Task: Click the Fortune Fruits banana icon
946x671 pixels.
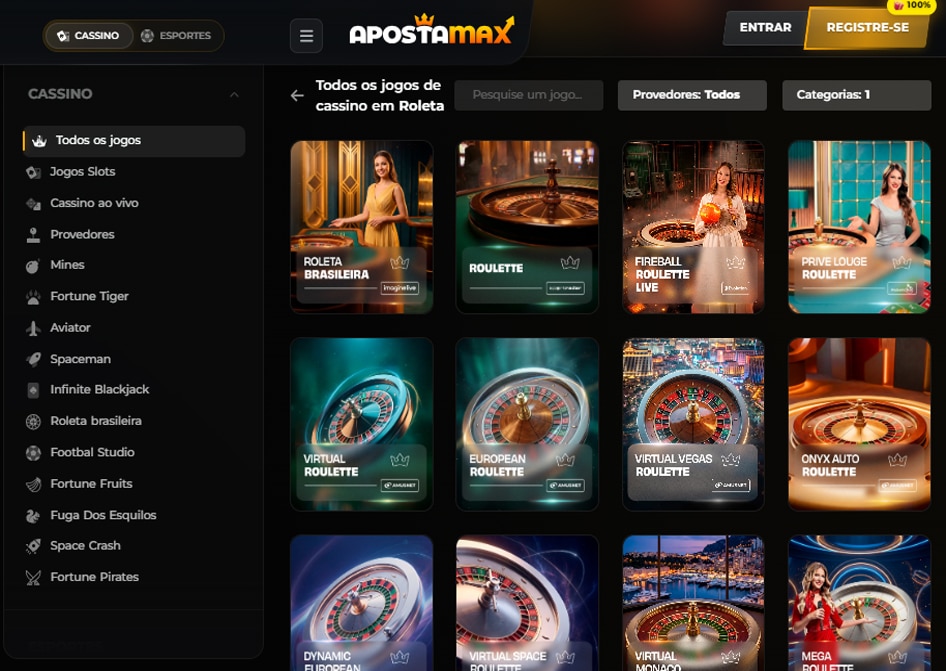Action: (x=33, y=484)
